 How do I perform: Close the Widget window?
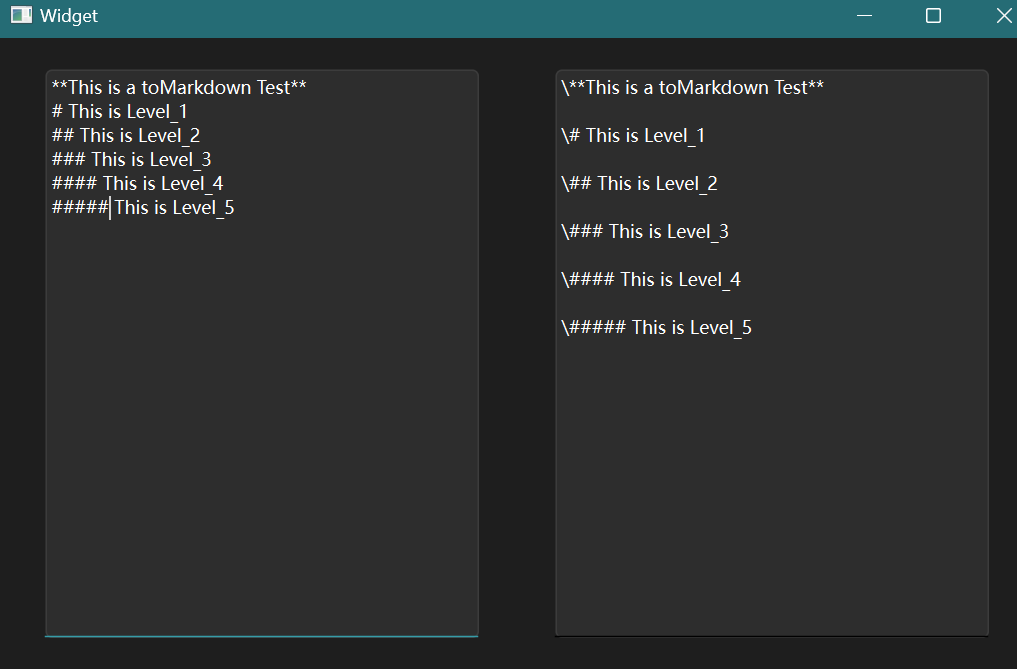[1003, 16]
